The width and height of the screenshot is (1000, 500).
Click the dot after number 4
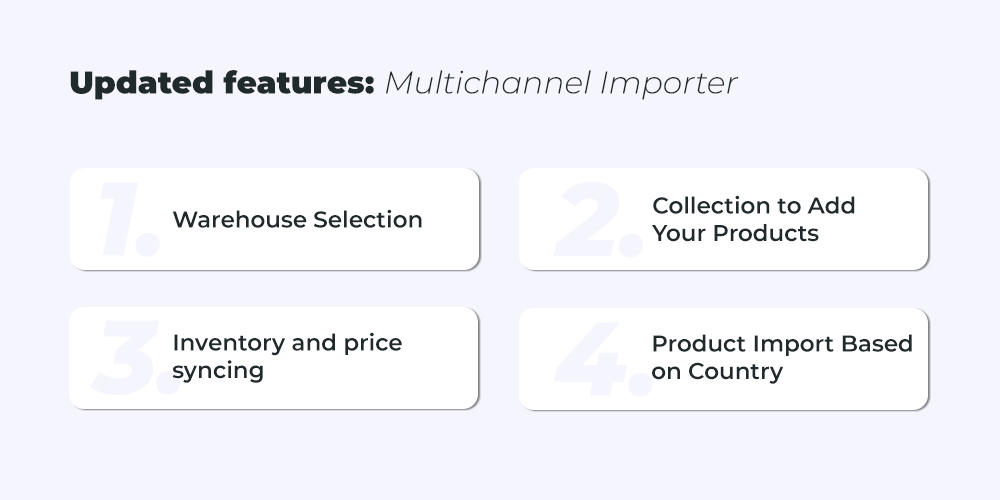(x=640, y=383)
